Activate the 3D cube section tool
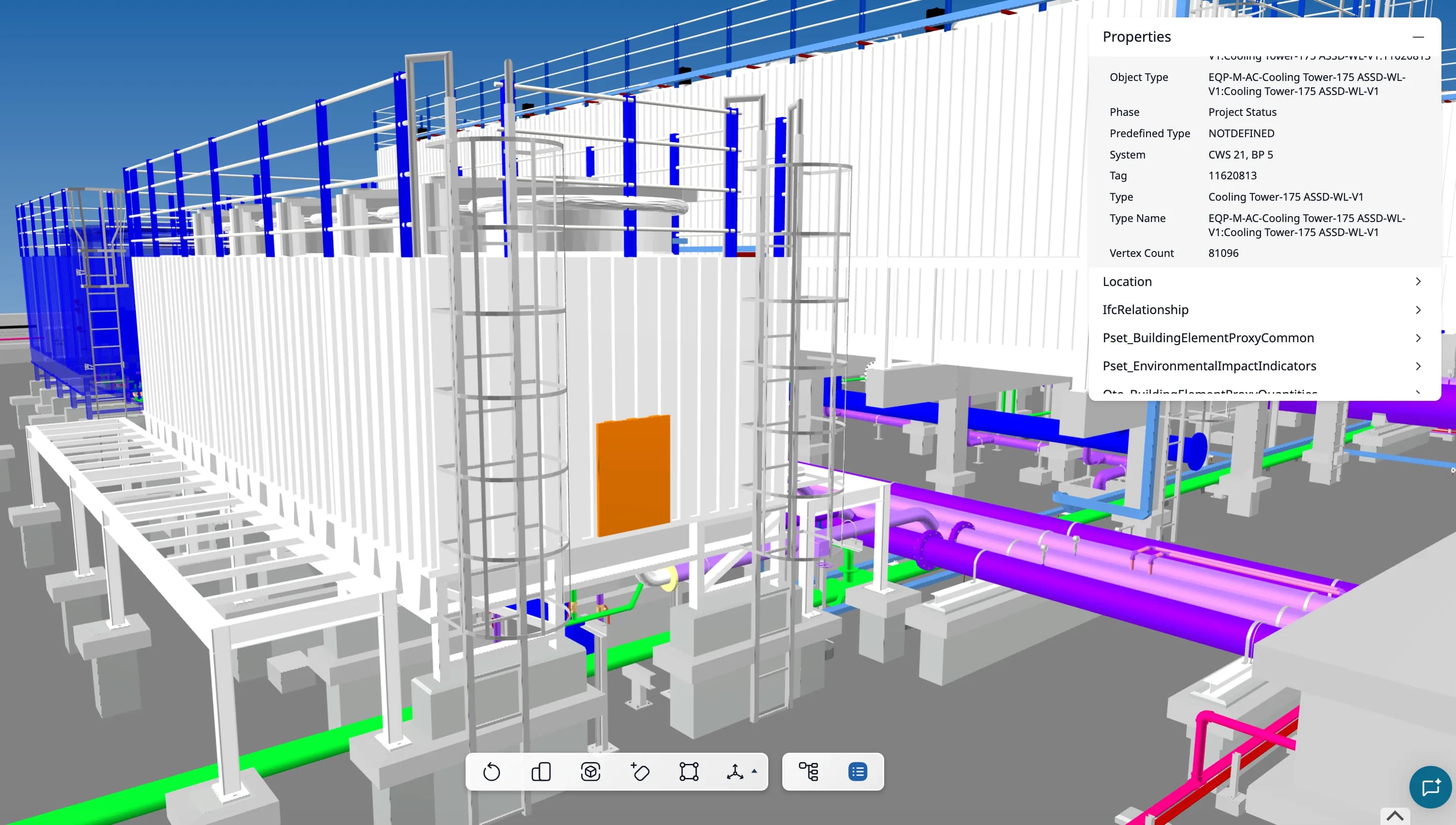This screenshot has width=1456, height=825. (x=590, y=771)
